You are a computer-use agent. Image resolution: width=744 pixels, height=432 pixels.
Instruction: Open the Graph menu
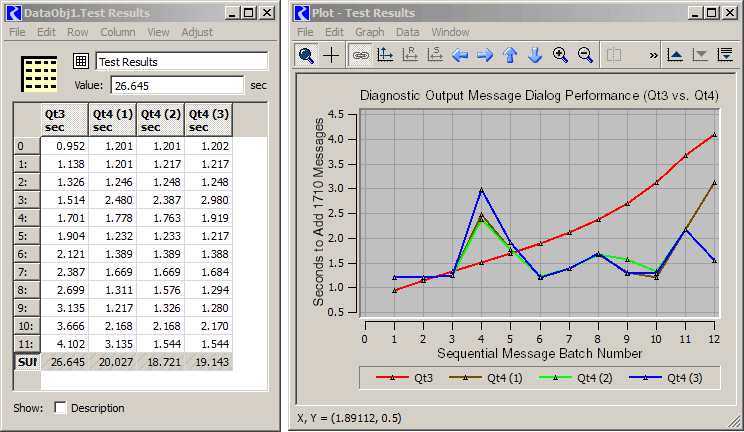370,32
